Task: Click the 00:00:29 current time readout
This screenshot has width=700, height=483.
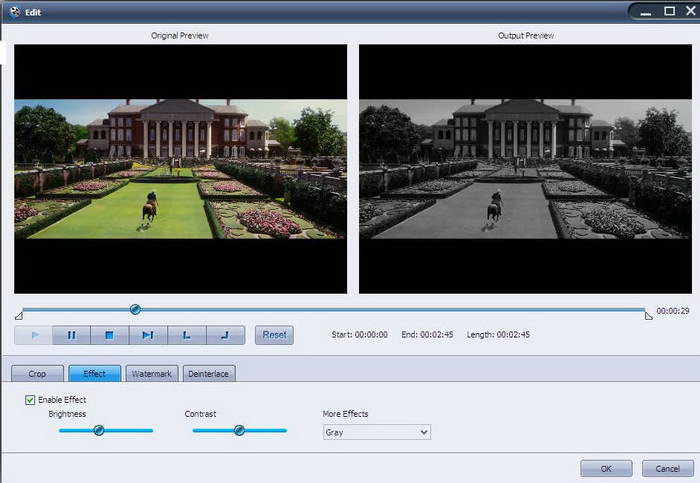Action: (x=673, y=311)
